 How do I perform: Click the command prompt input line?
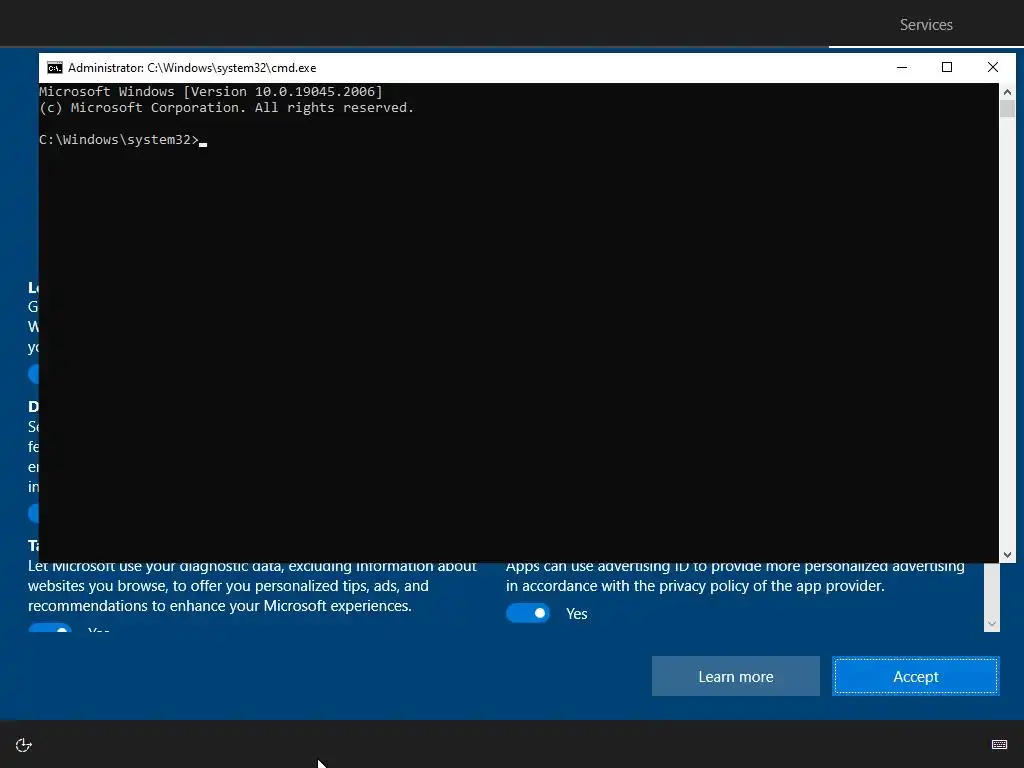point(123,140)
